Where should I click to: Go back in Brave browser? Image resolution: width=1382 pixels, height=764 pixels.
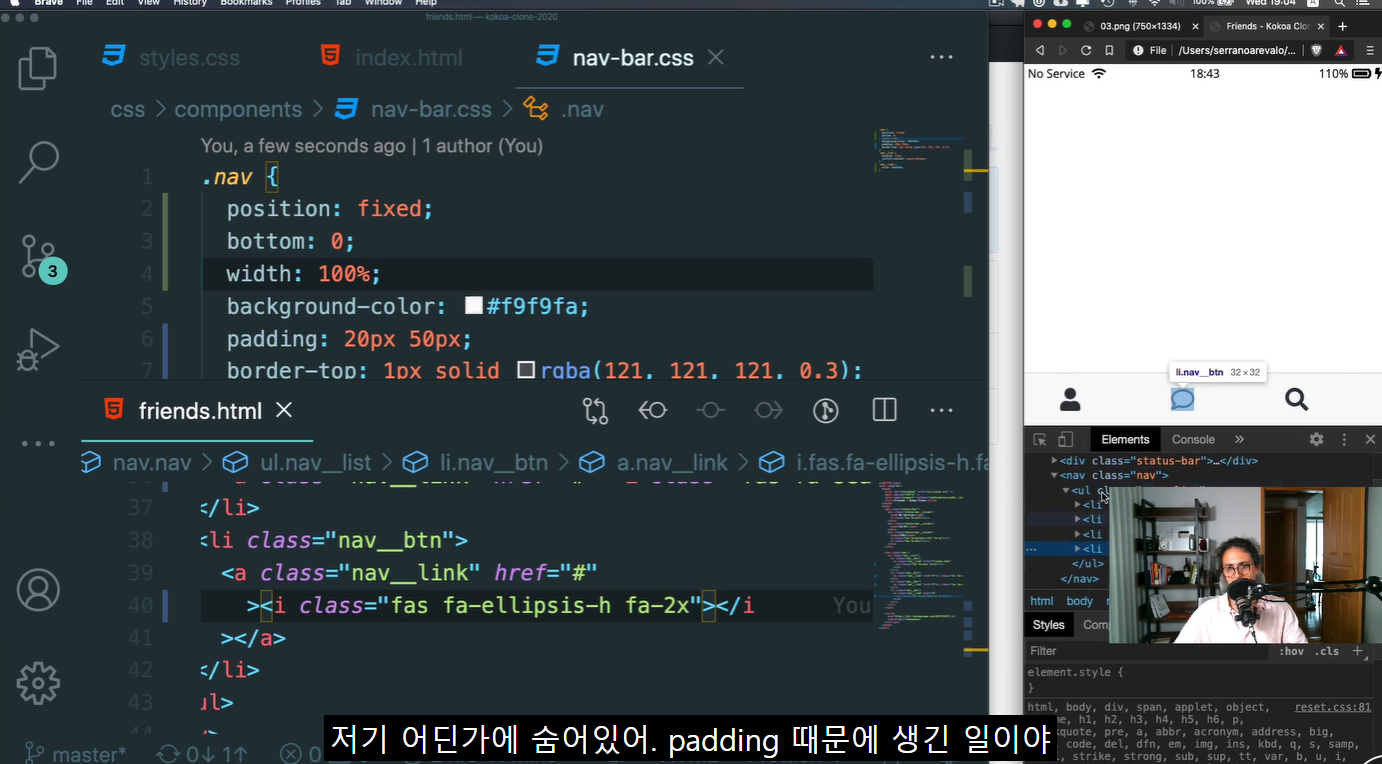1040,50
